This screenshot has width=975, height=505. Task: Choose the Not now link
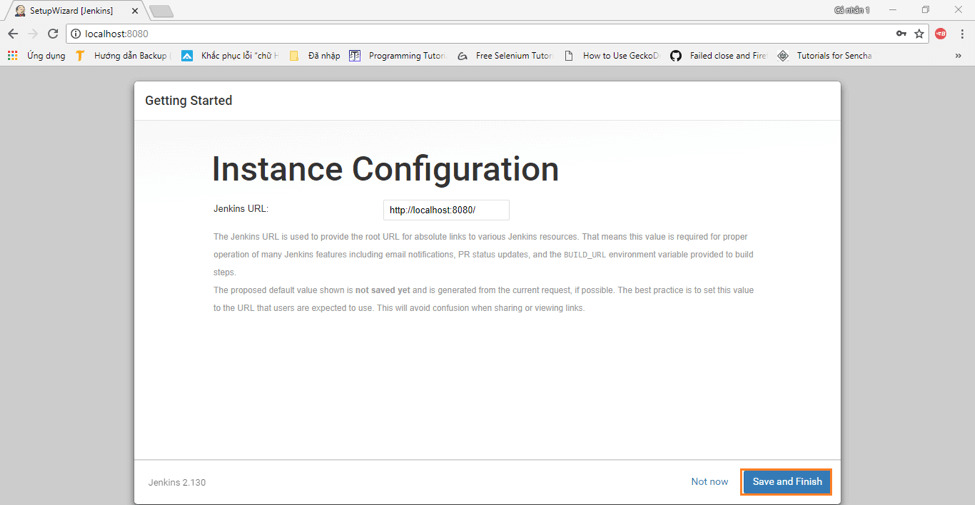[709, 481]
